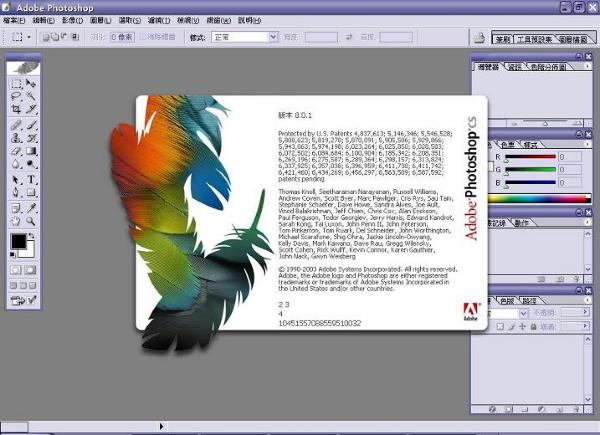Screen dimensions: 600x435
Task: Swap foreground and background colors
Action: coord(32,235)
